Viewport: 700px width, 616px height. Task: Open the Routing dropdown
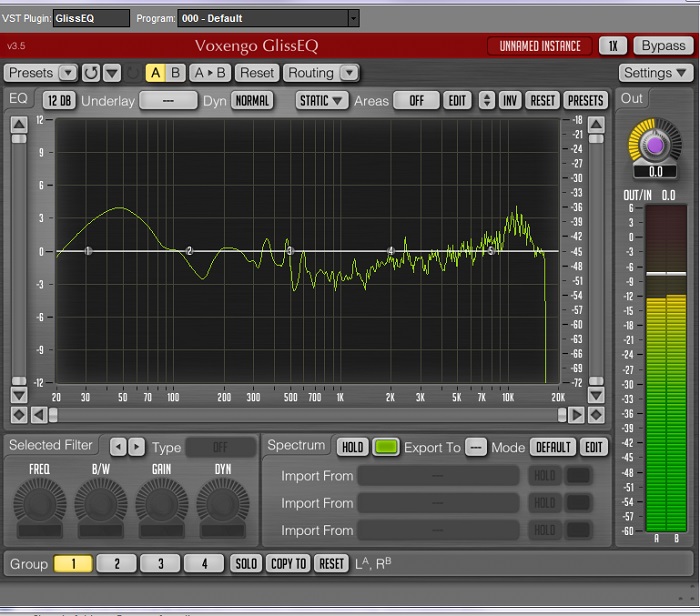tap(320, 73)
